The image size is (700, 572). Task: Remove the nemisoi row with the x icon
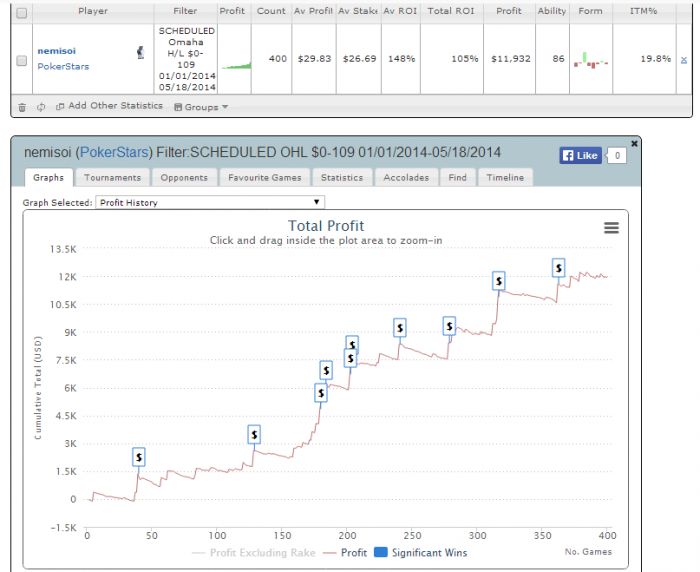(684, 60)
